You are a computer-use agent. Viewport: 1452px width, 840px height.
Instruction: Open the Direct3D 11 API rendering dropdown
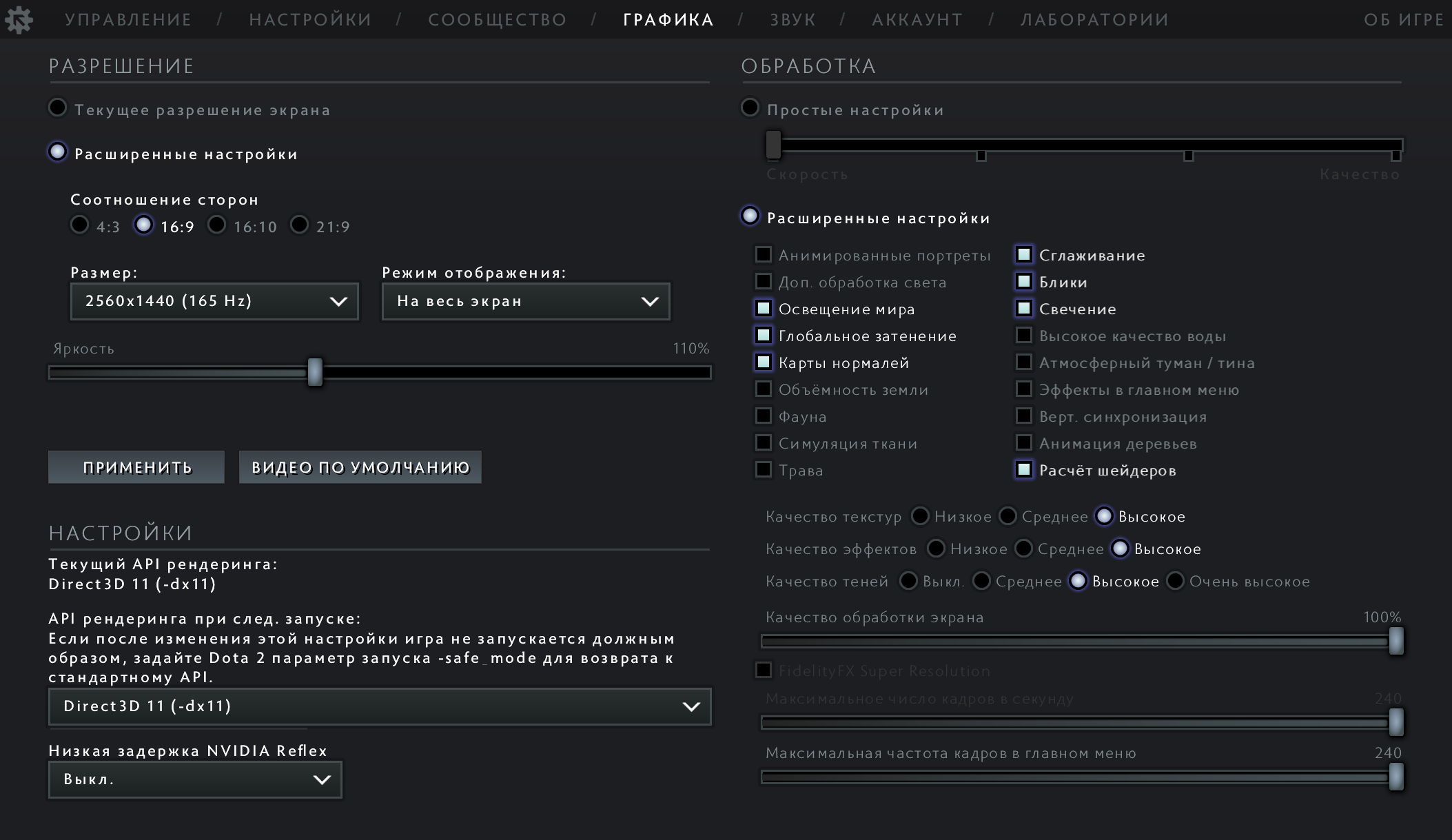point(380,706)
